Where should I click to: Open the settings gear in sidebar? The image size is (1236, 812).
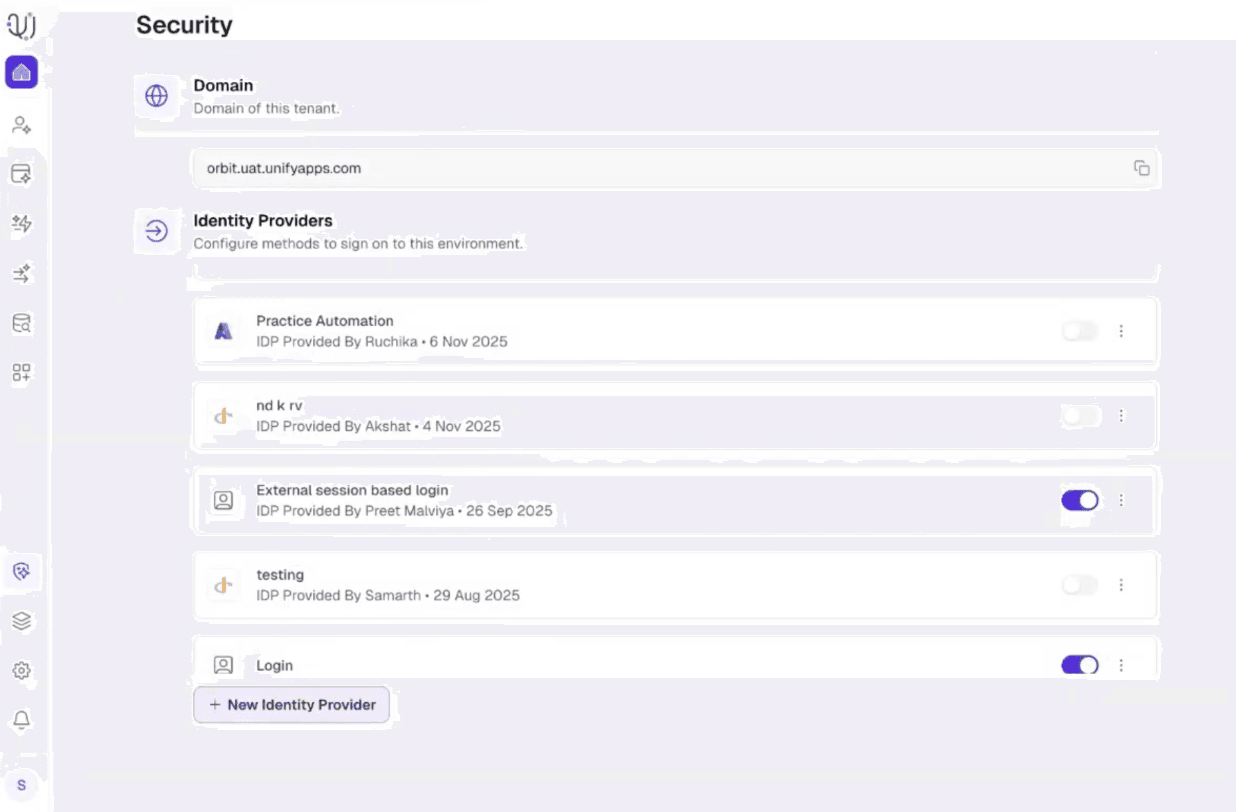tap(21, 671)
